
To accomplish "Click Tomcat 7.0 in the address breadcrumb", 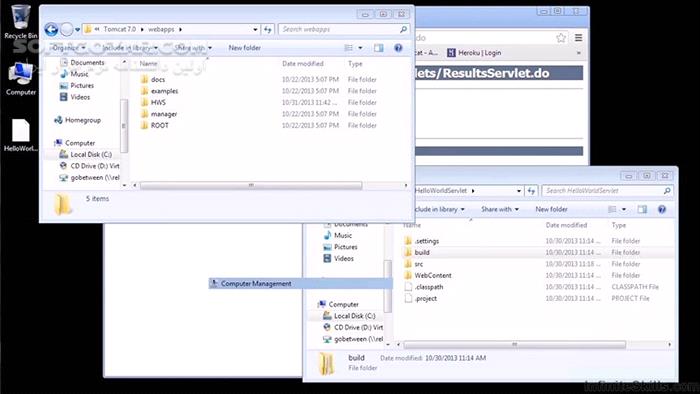I will click(x=119, y=29).
